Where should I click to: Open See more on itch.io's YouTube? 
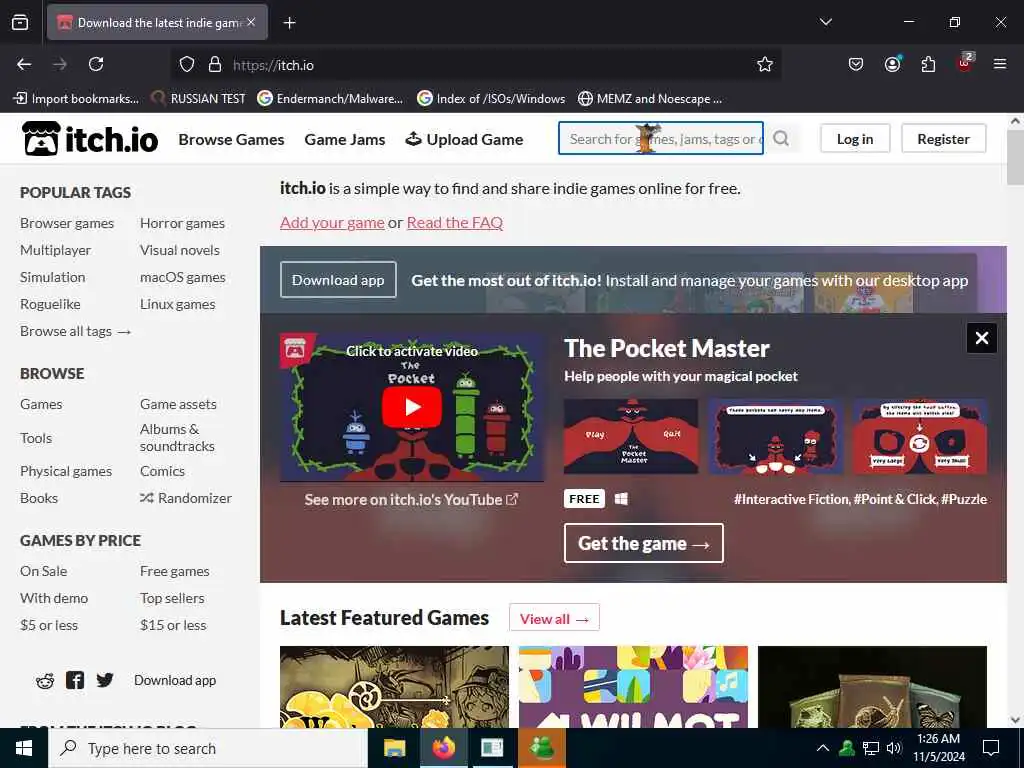411,500
